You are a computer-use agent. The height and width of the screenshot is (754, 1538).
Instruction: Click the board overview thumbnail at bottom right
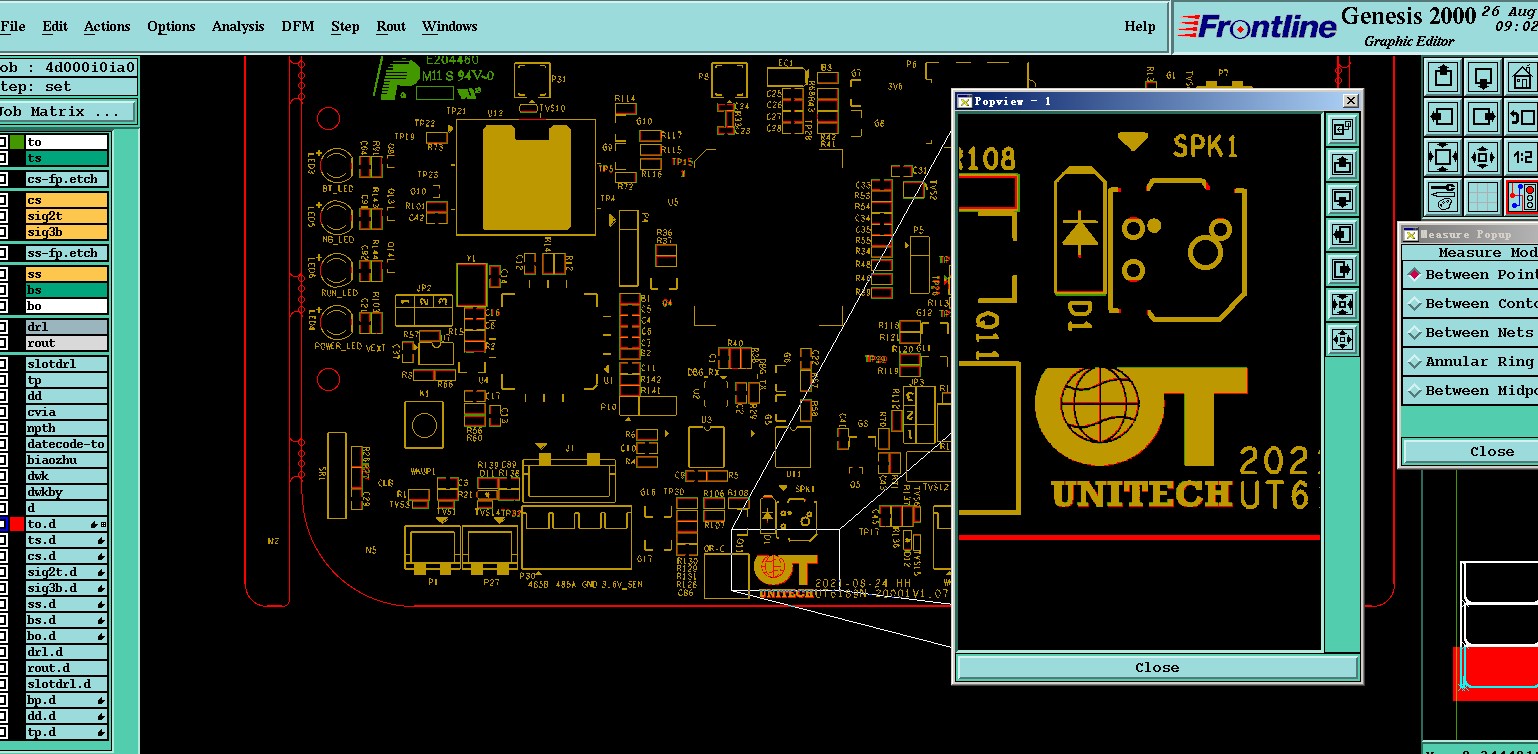[1497, 630]
